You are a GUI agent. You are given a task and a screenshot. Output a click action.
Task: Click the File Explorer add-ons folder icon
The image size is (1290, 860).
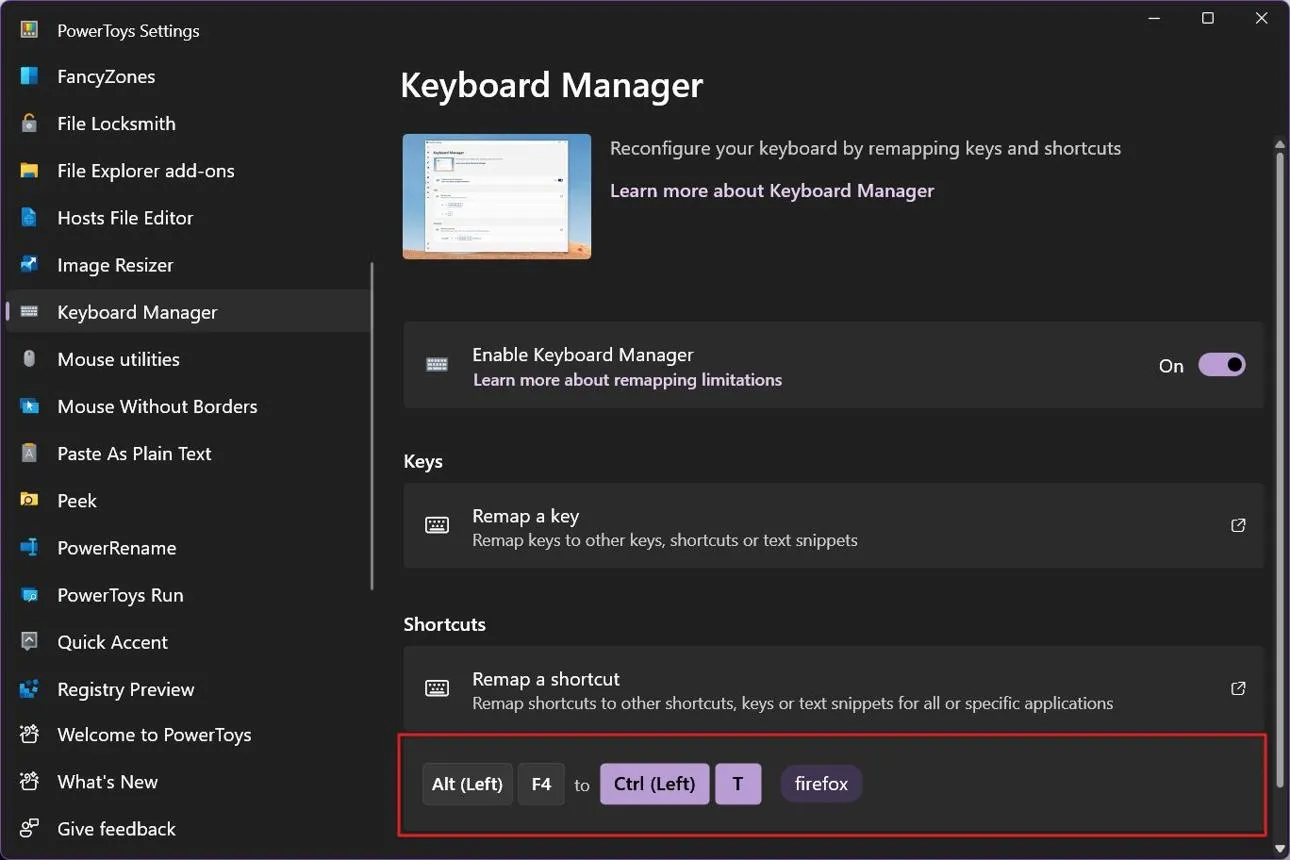pyautogui.click(x=29, y=171)
